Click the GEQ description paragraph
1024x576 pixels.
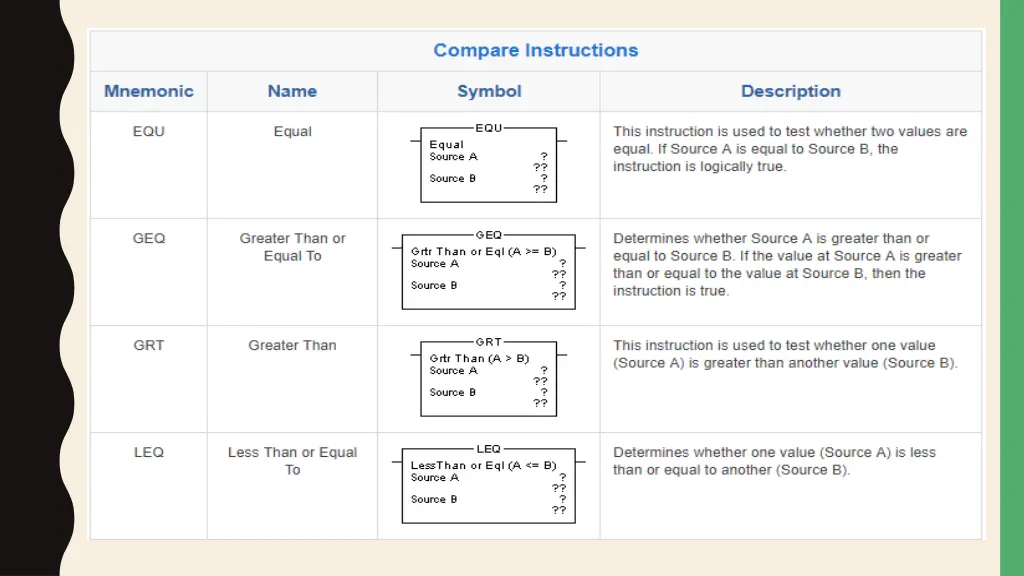787,264
